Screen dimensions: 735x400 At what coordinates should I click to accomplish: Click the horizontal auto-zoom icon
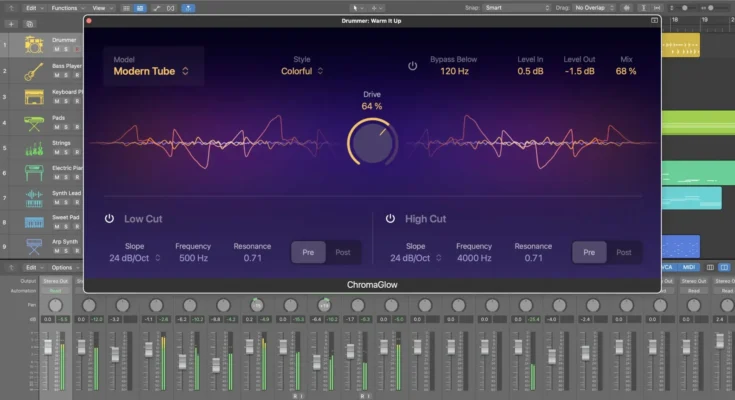click(657, 8)
